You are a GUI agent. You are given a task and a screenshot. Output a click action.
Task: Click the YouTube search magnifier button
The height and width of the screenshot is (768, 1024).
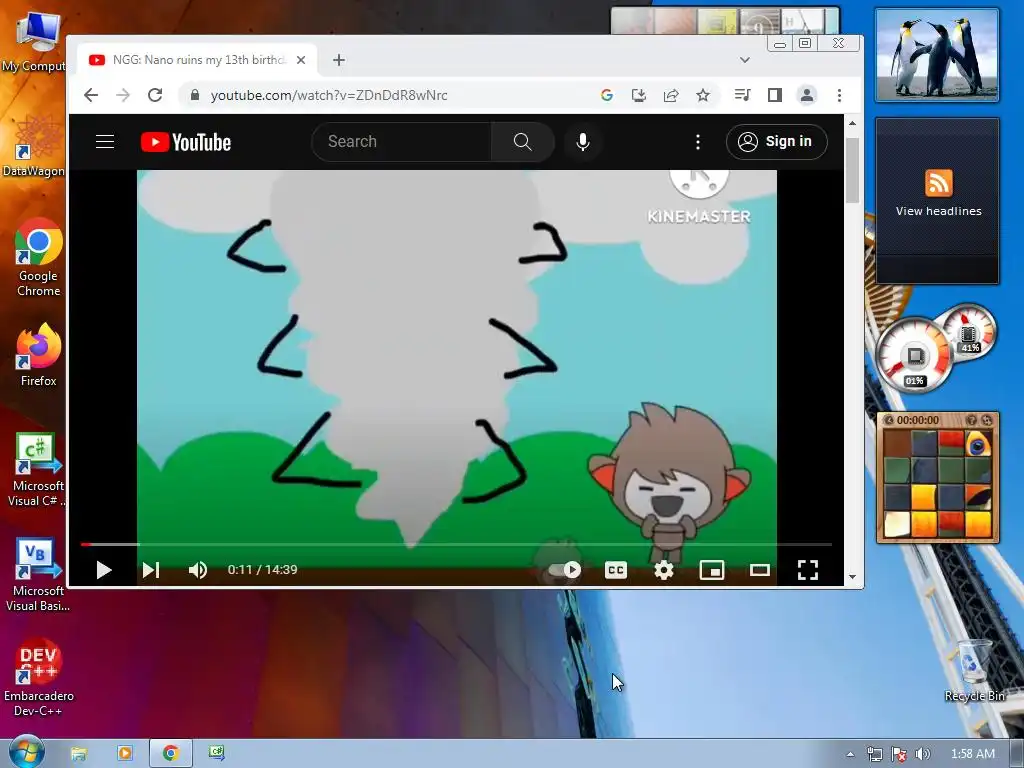[522, 142]
